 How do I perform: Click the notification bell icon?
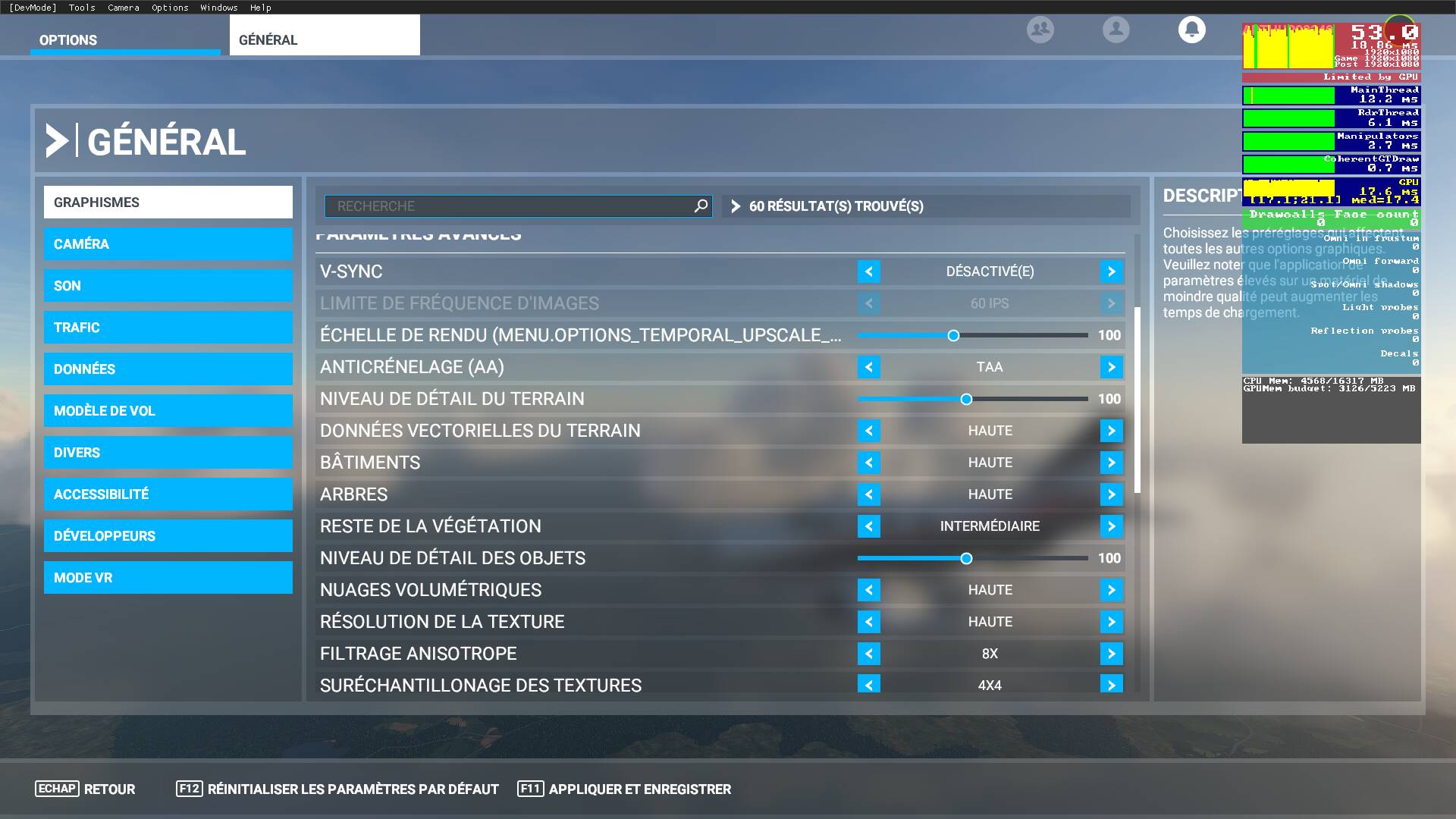coord(1191,28)
